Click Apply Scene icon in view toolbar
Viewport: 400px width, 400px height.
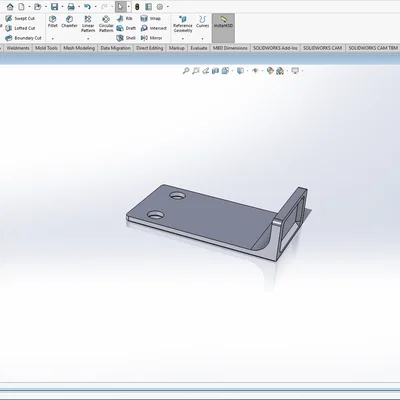pyautogui.click(x=280, y=70)
